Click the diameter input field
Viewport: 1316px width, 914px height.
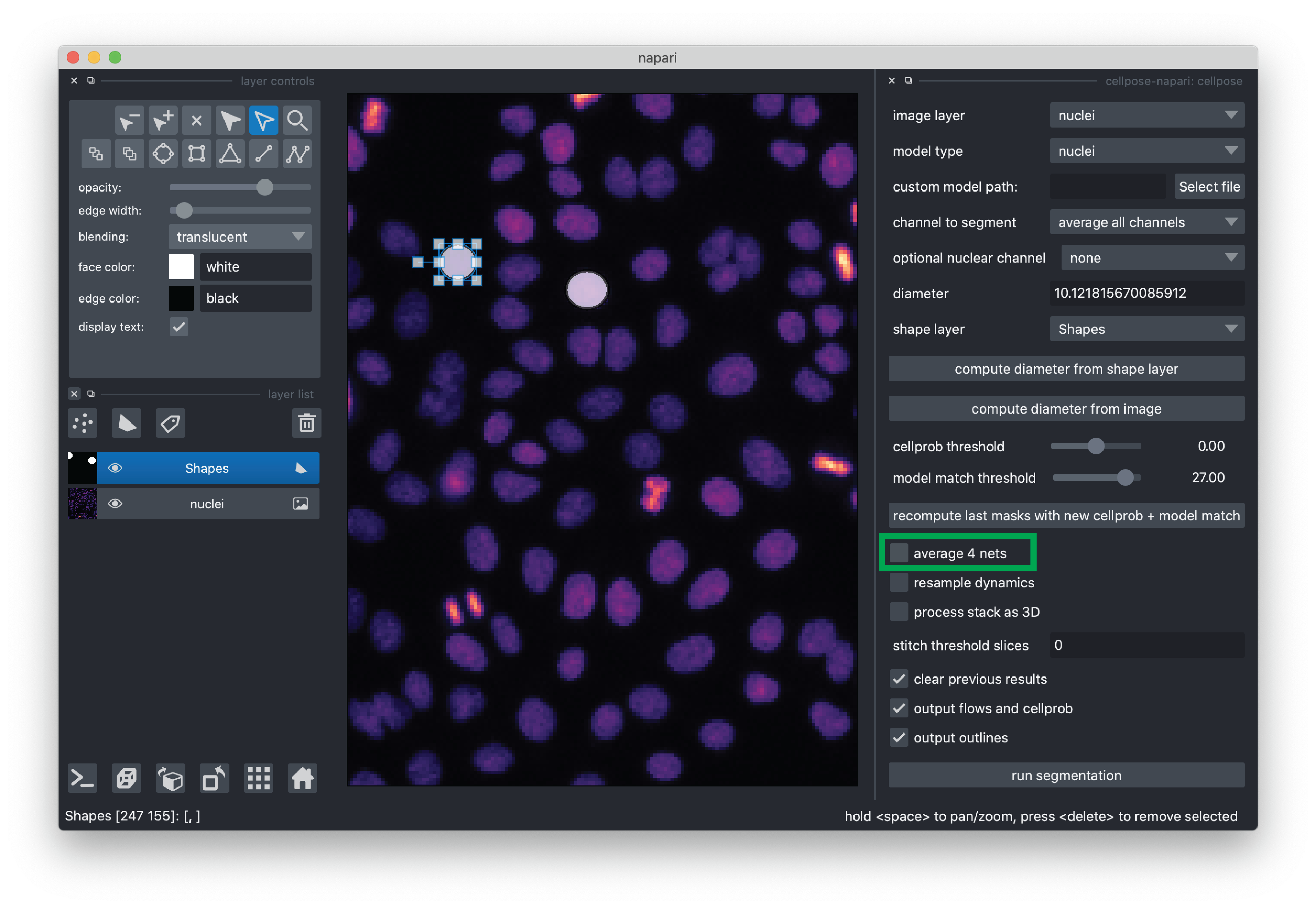point(1146,293)
